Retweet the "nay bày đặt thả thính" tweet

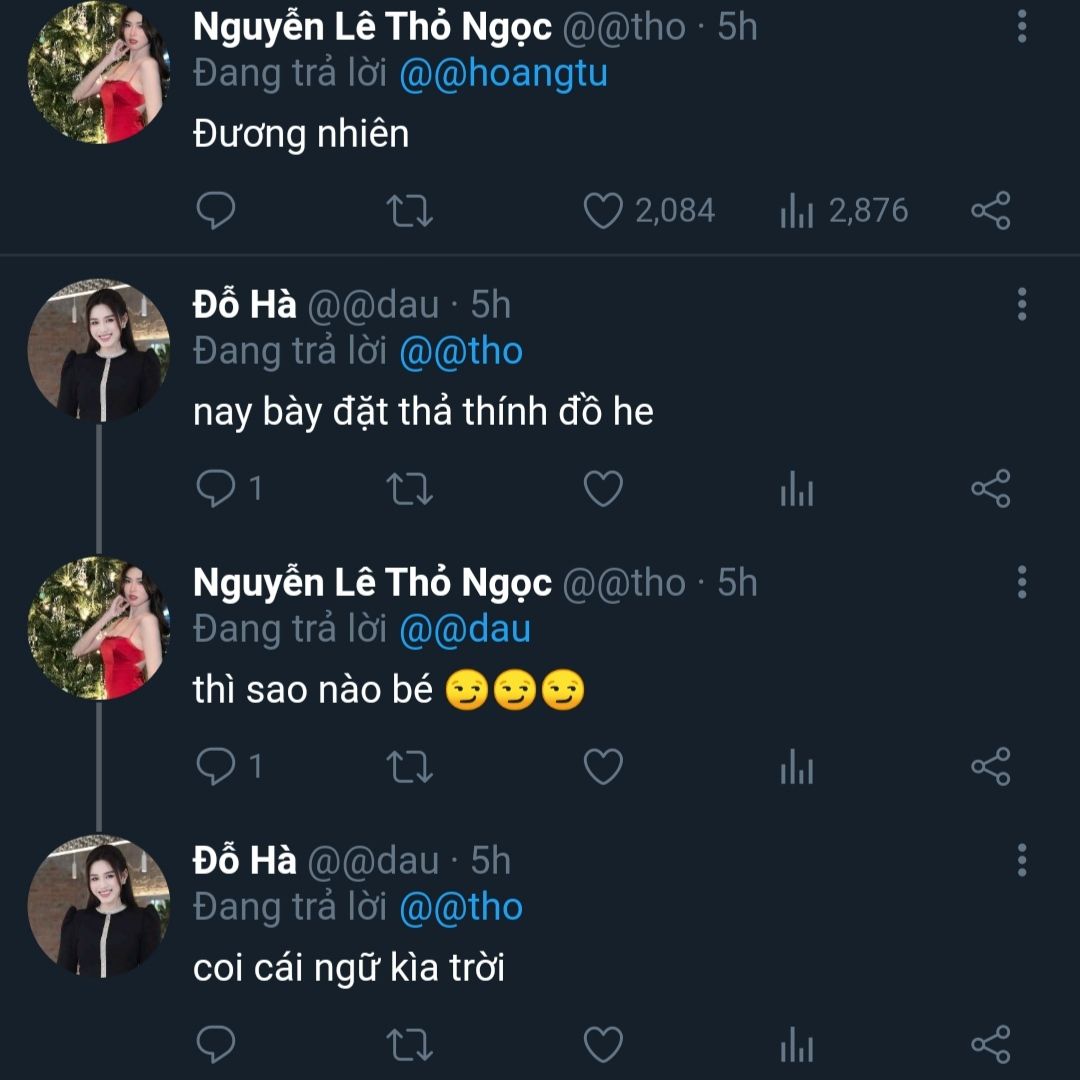point(409,488)
